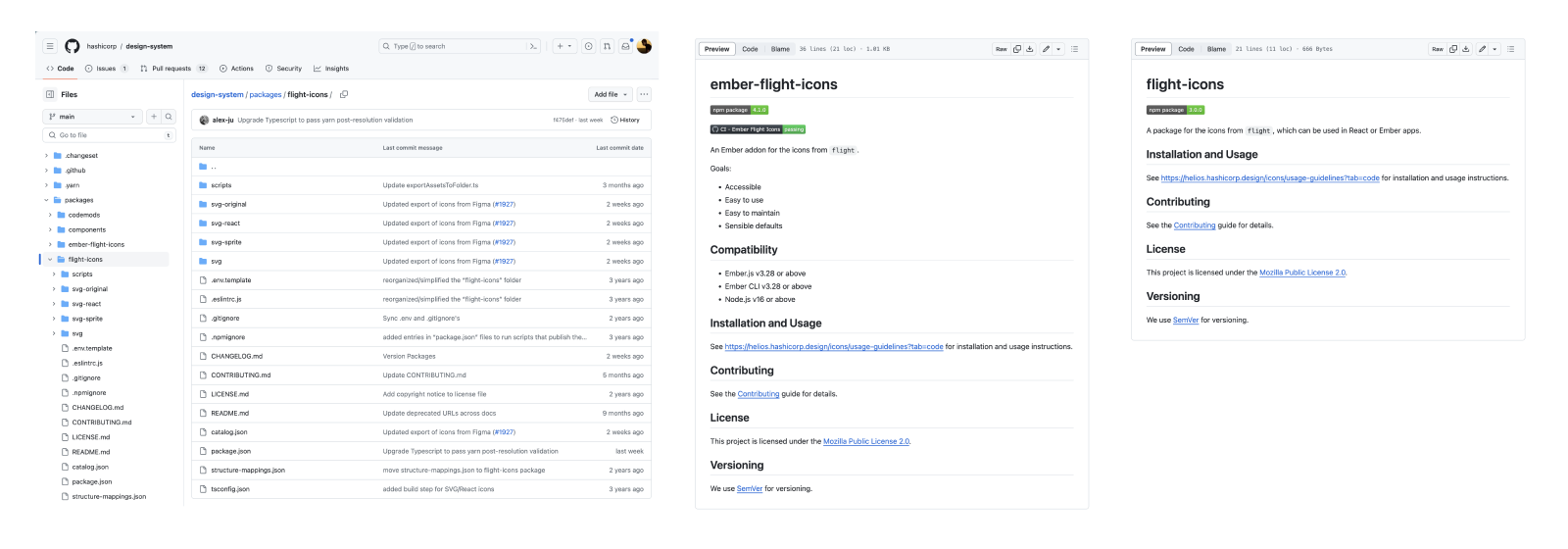This screenshot has height=549, width=1568.
Task: Switch to the Issues tab
Action: 107,69
